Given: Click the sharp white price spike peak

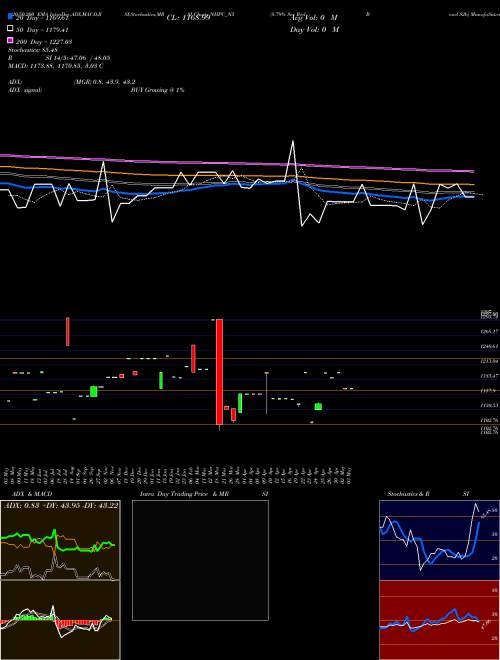Looking at the screenshot, I should pyautogui.click(x=293, y=142).
